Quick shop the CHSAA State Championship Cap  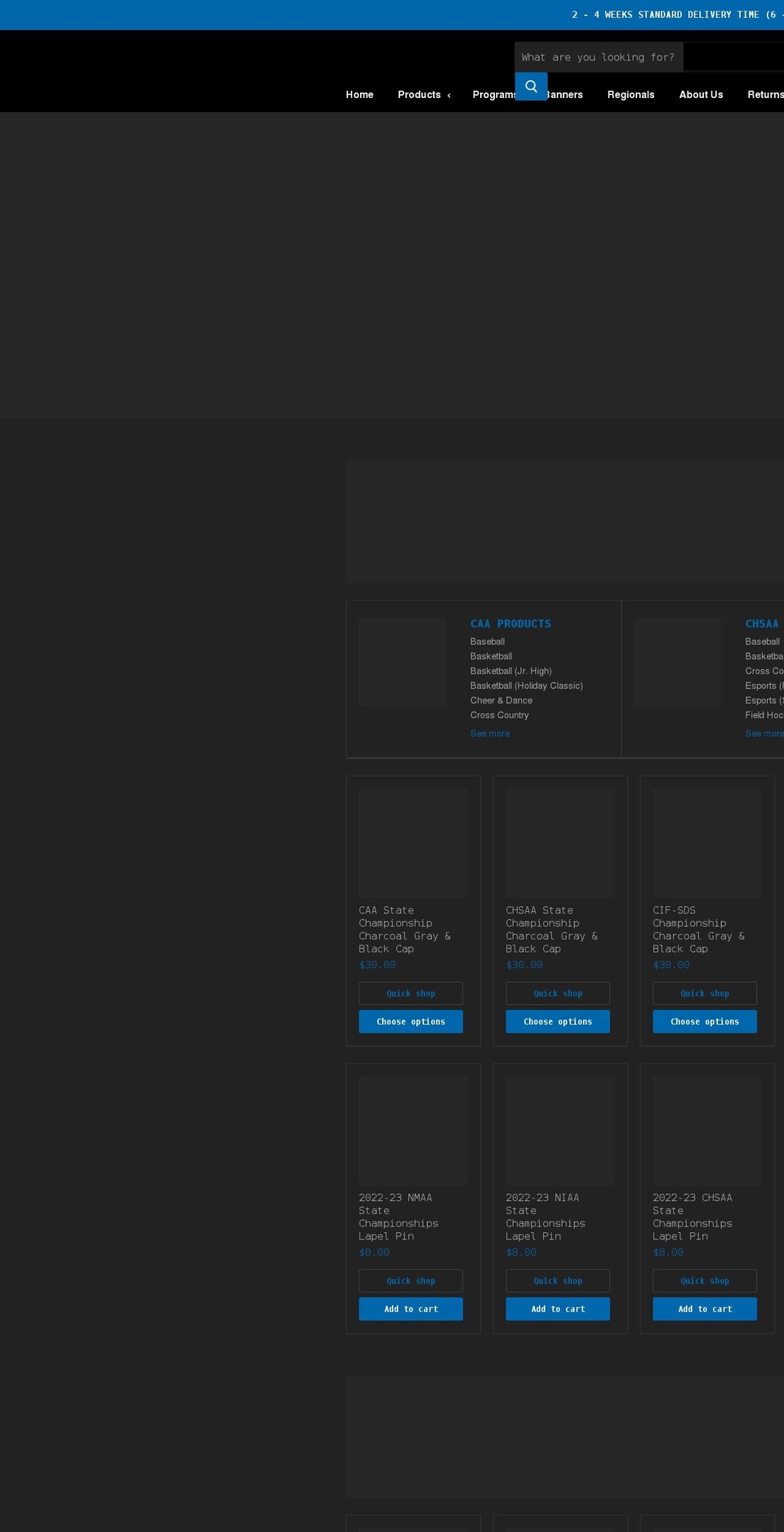558,994
